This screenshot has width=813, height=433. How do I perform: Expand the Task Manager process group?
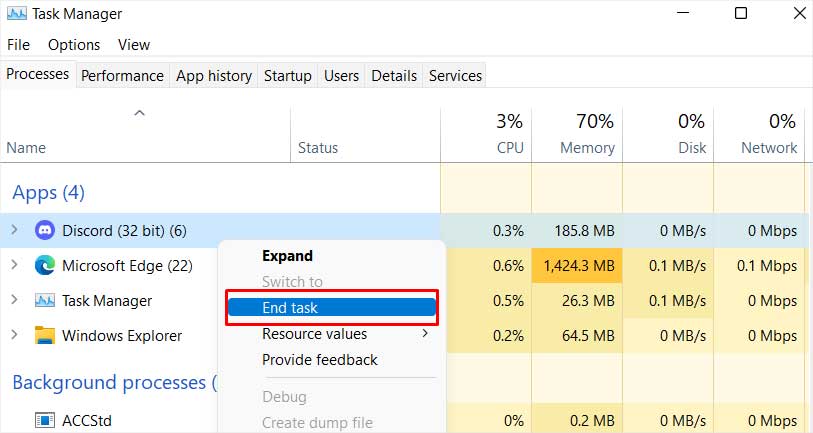click(x=15, y=300)
